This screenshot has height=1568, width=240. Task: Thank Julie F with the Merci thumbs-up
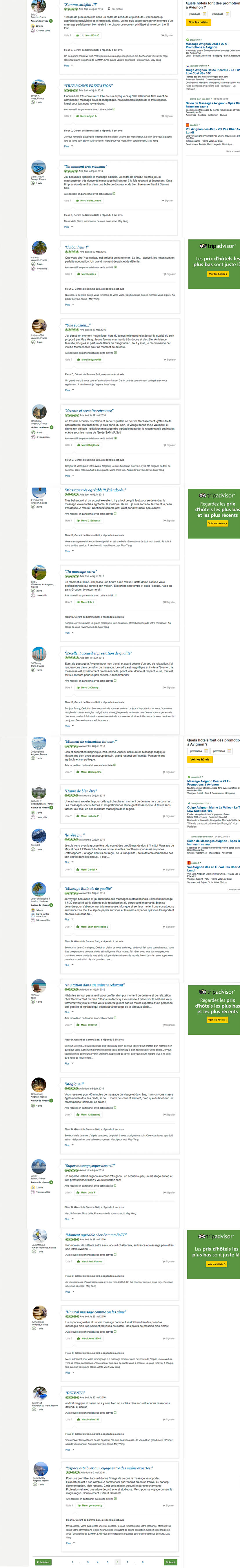click(x=87, y=1192)
